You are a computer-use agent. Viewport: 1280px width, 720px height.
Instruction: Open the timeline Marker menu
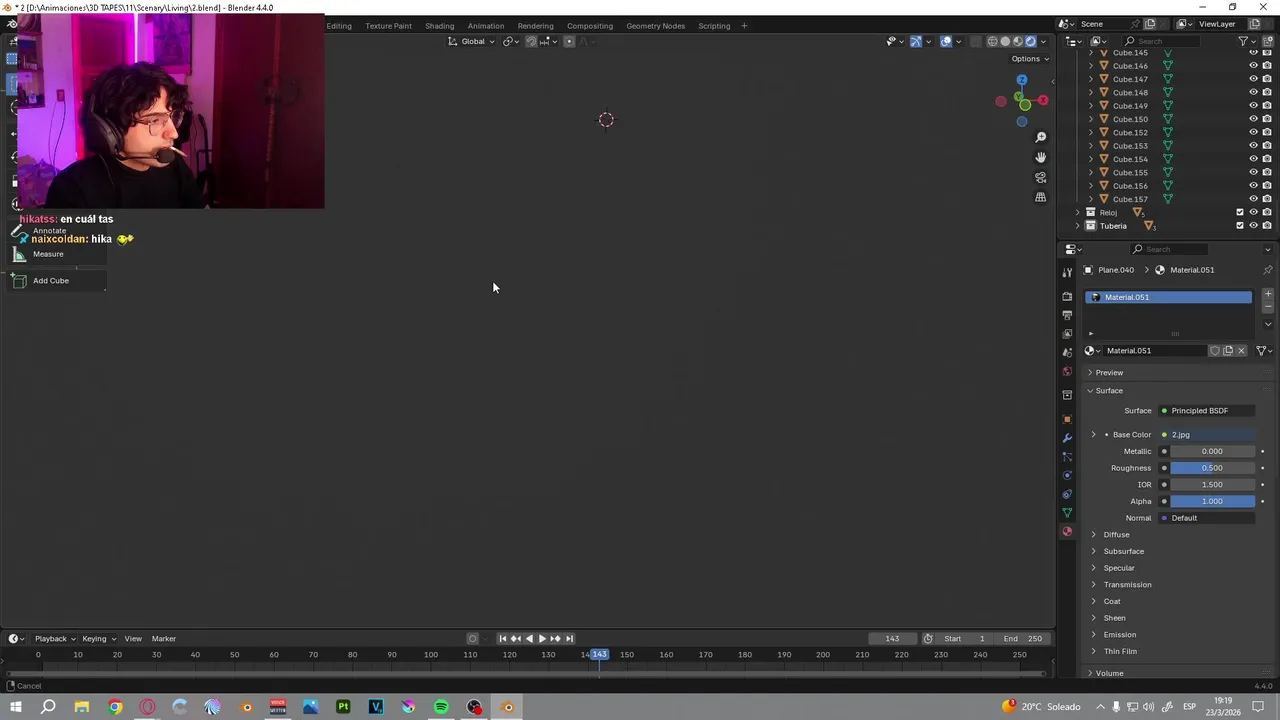coord(164,639)
